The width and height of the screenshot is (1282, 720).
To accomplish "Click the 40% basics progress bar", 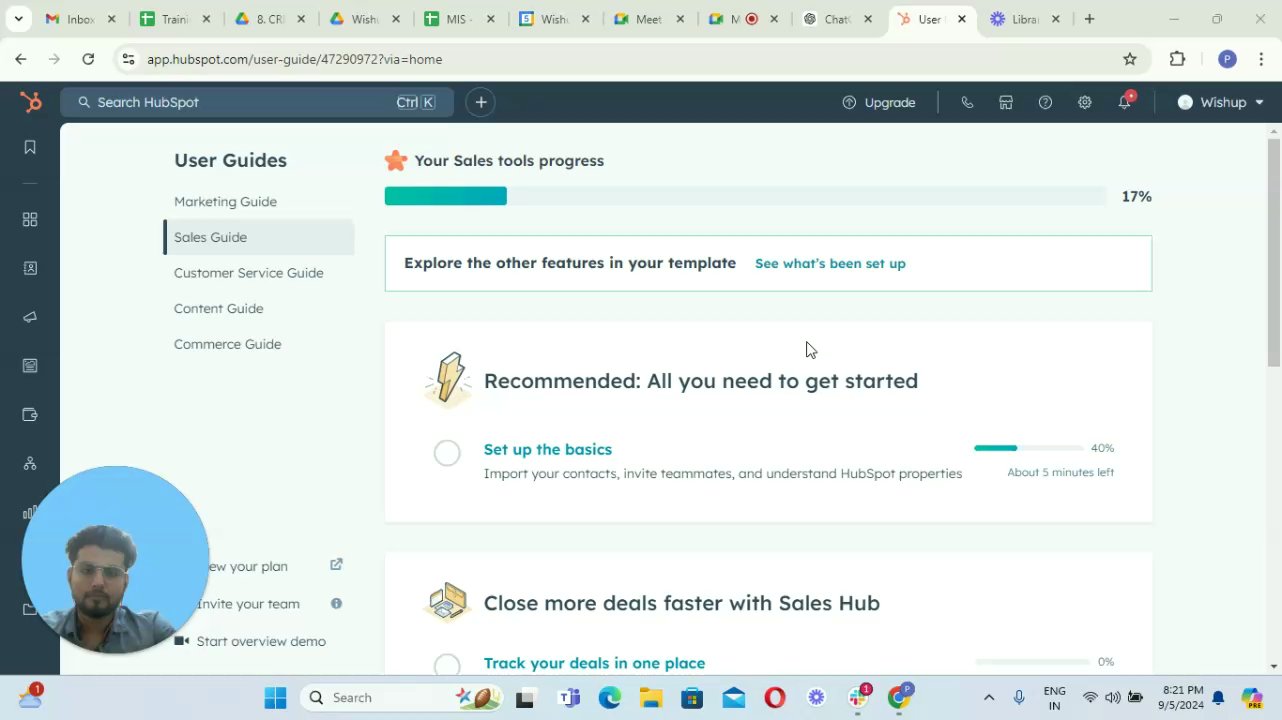I will 1029,448.
